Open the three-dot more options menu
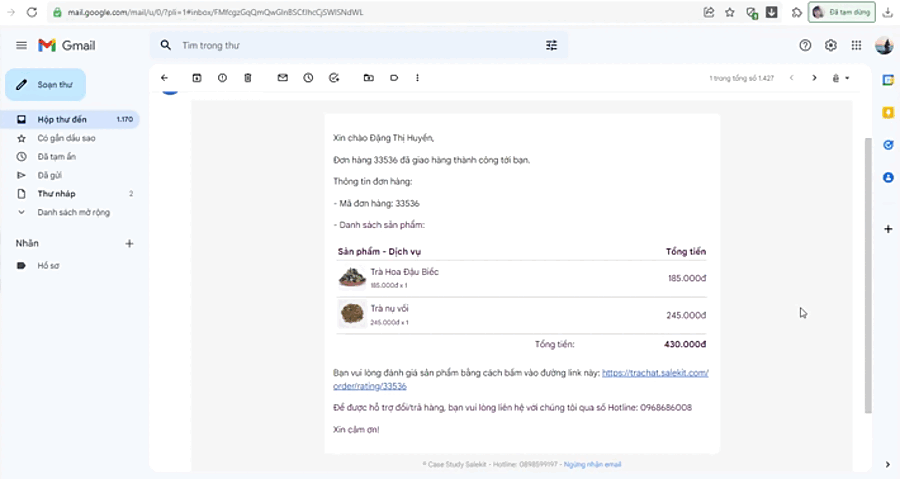Image resolution: width=900 pixels, height=479 pixels. pyautogui.click(x=418, y=78)
